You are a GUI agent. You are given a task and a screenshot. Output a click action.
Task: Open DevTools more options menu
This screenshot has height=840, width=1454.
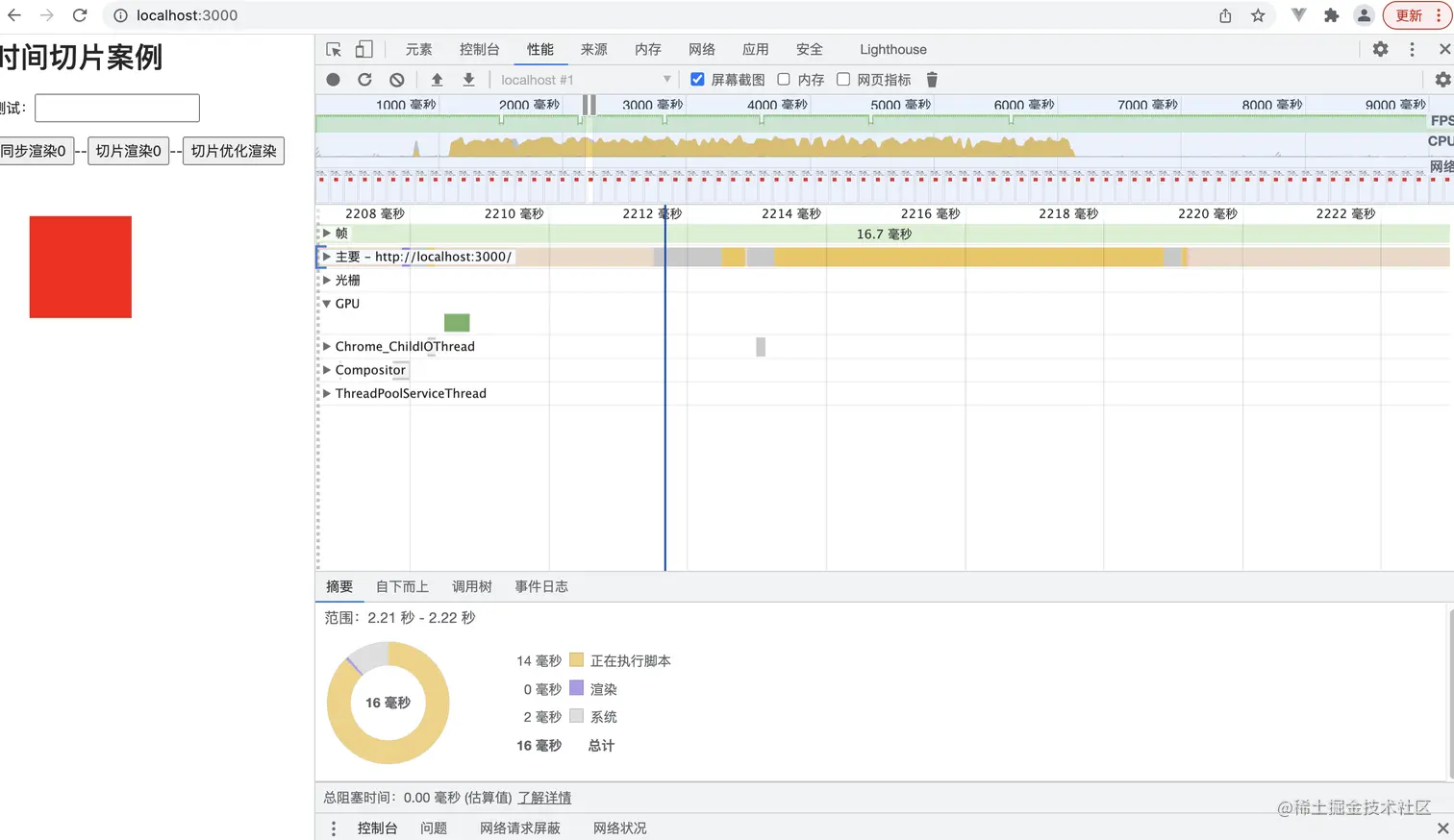[x=1412, y=49]
